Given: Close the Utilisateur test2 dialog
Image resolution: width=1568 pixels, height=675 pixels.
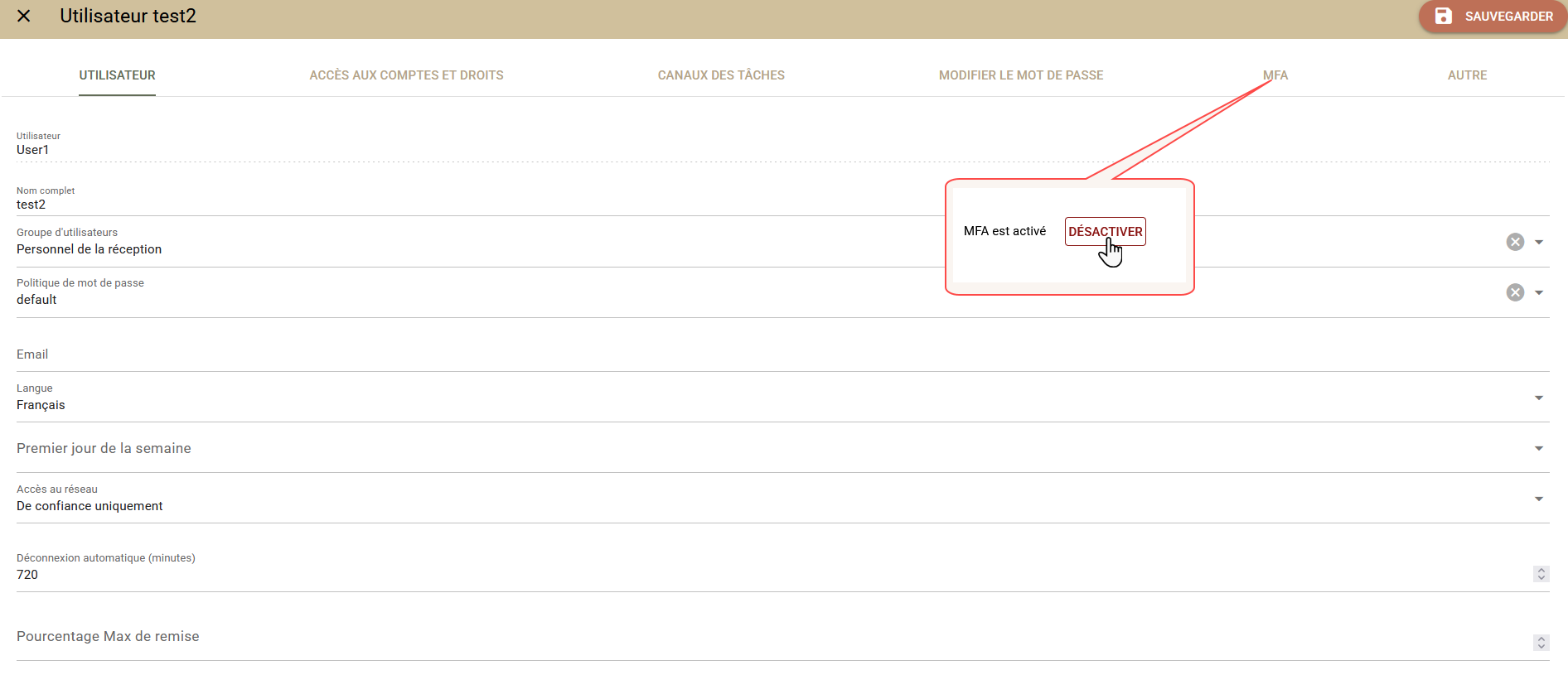Looking at the screenshot, I should pyautogui.click(x=24, y=16).
